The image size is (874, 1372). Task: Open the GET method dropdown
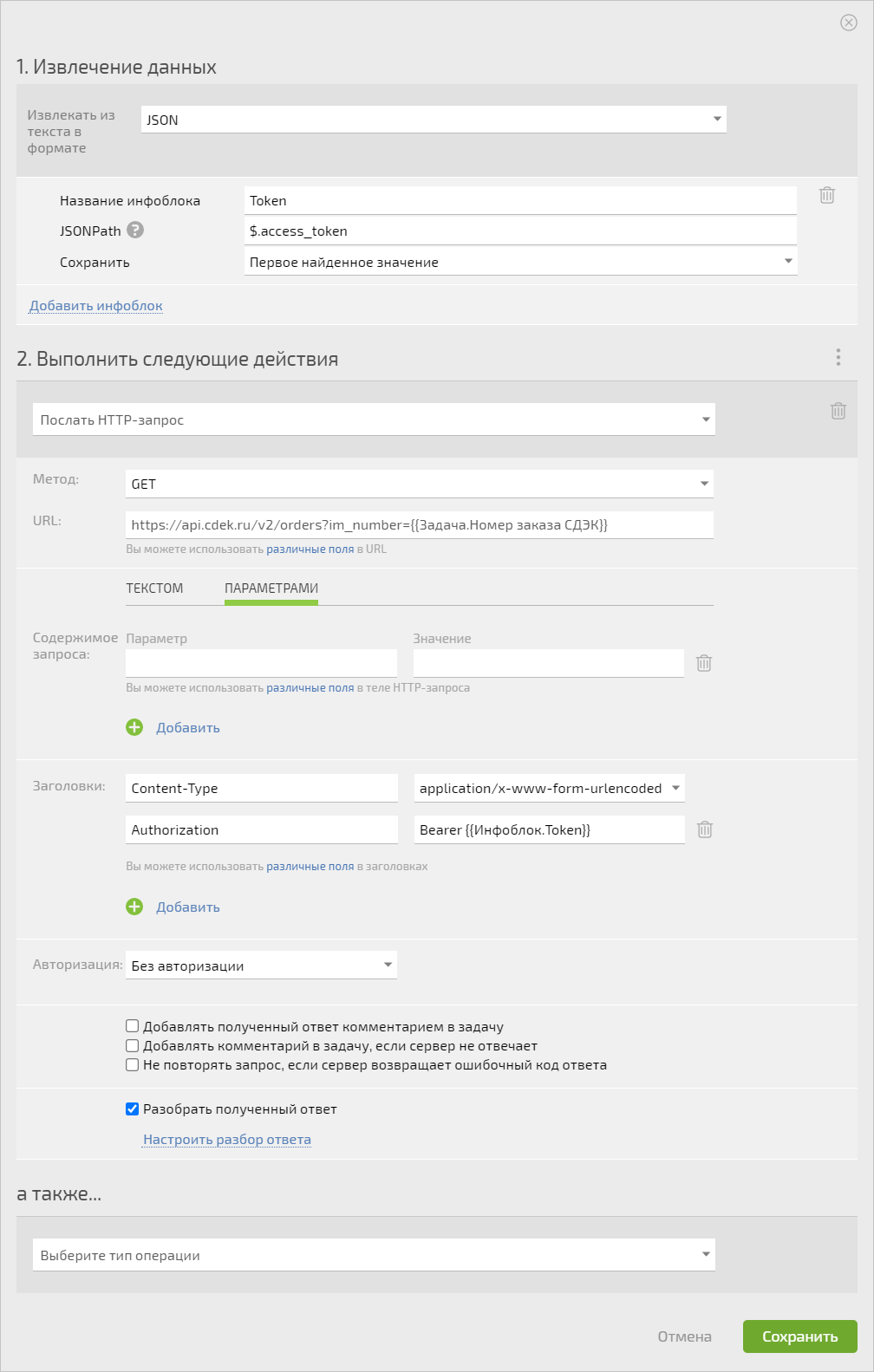coord(420,484)
